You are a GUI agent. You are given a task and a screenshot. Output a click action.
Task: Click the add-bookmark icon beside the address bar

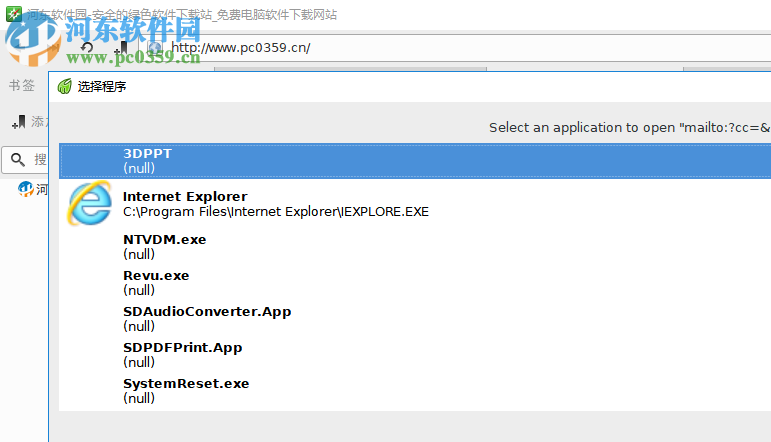click(121, 48)
